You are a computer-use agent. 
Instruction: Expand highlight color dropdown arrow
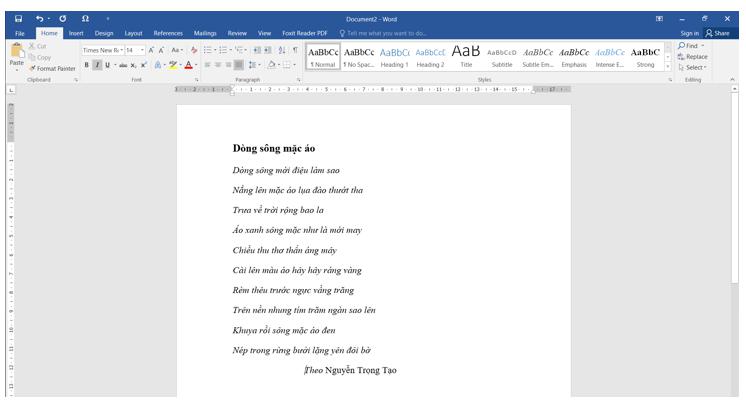180,65
